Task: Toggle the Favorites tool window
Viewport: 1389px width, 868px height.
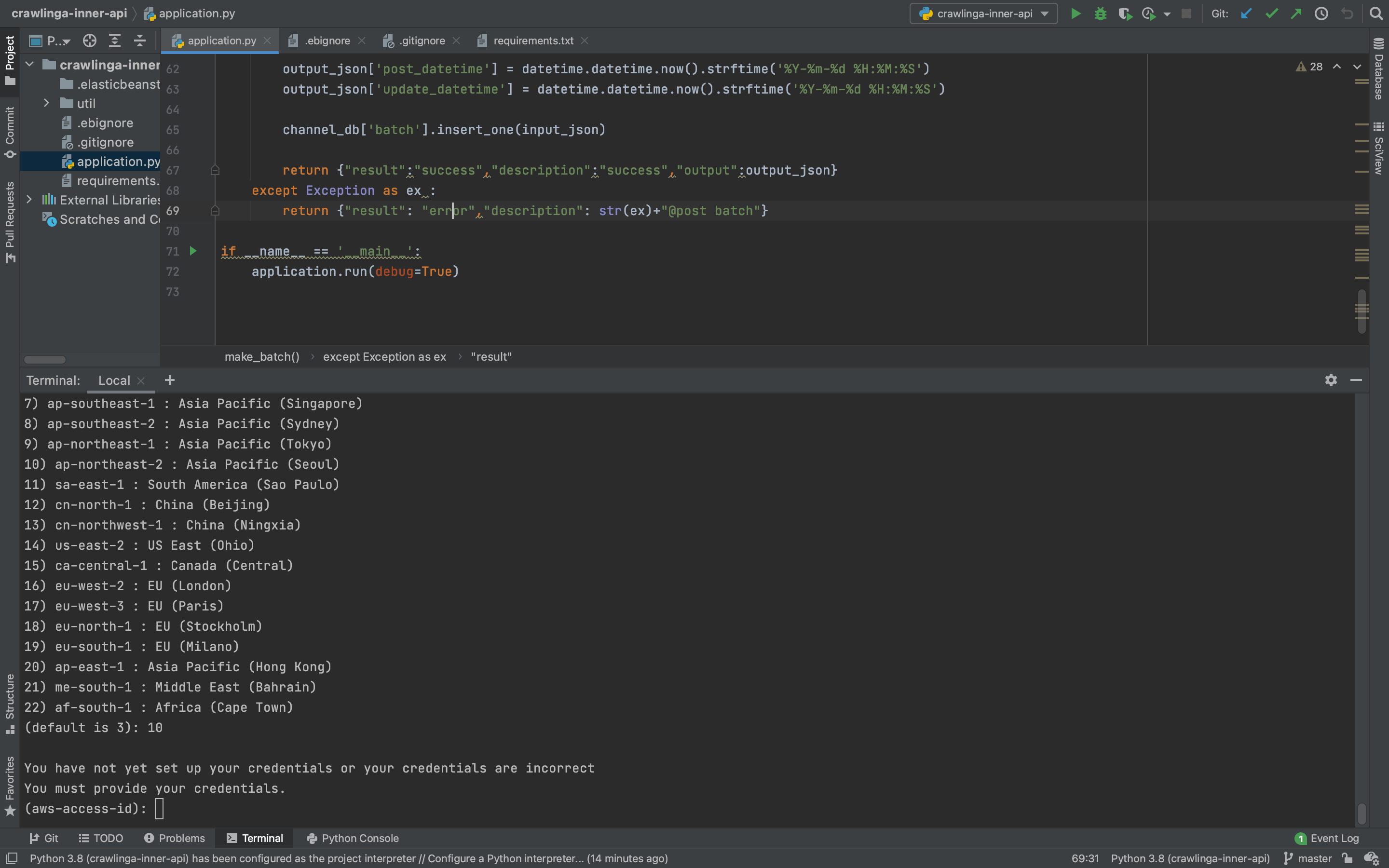Action: (10, 786)
